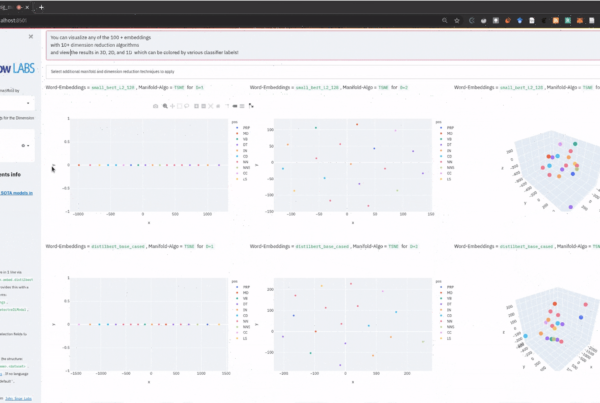
Task: Select the Lasso Select tool in modebar
Action: coord(186,106)
